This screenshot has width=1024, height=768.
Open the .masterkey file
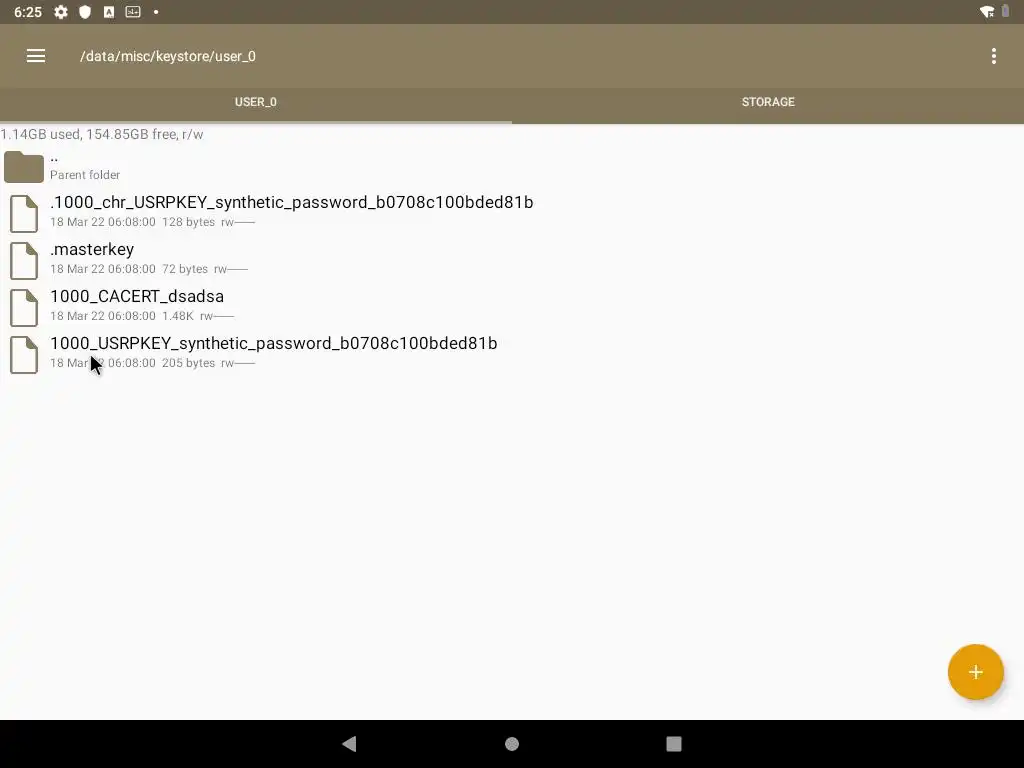click(512, 260)
